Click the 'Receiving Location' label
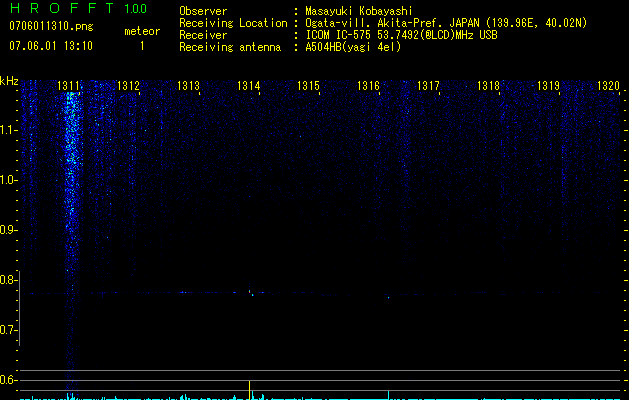Image resolution: width=629 pixels, height=400 pixels. click(x=233, y=23)
